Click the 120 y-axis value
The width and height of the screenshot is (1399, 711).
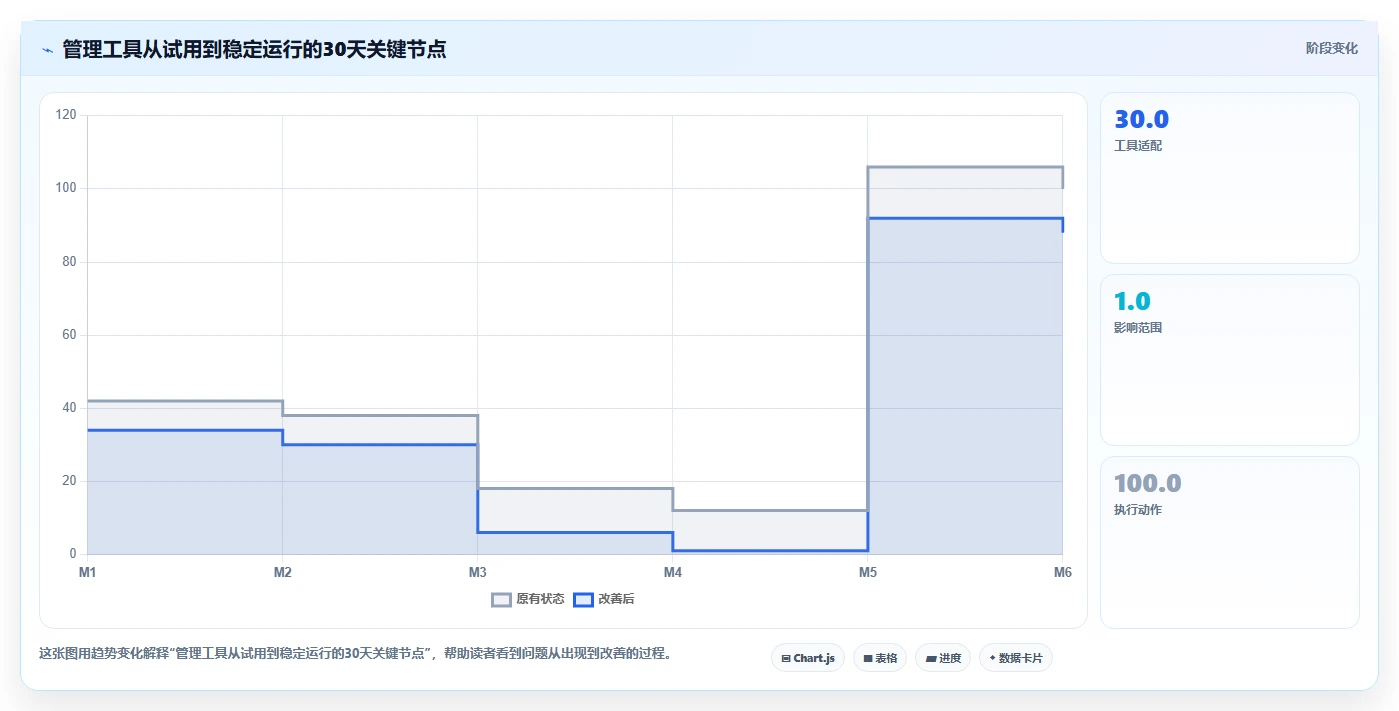(x=66, y=115)
